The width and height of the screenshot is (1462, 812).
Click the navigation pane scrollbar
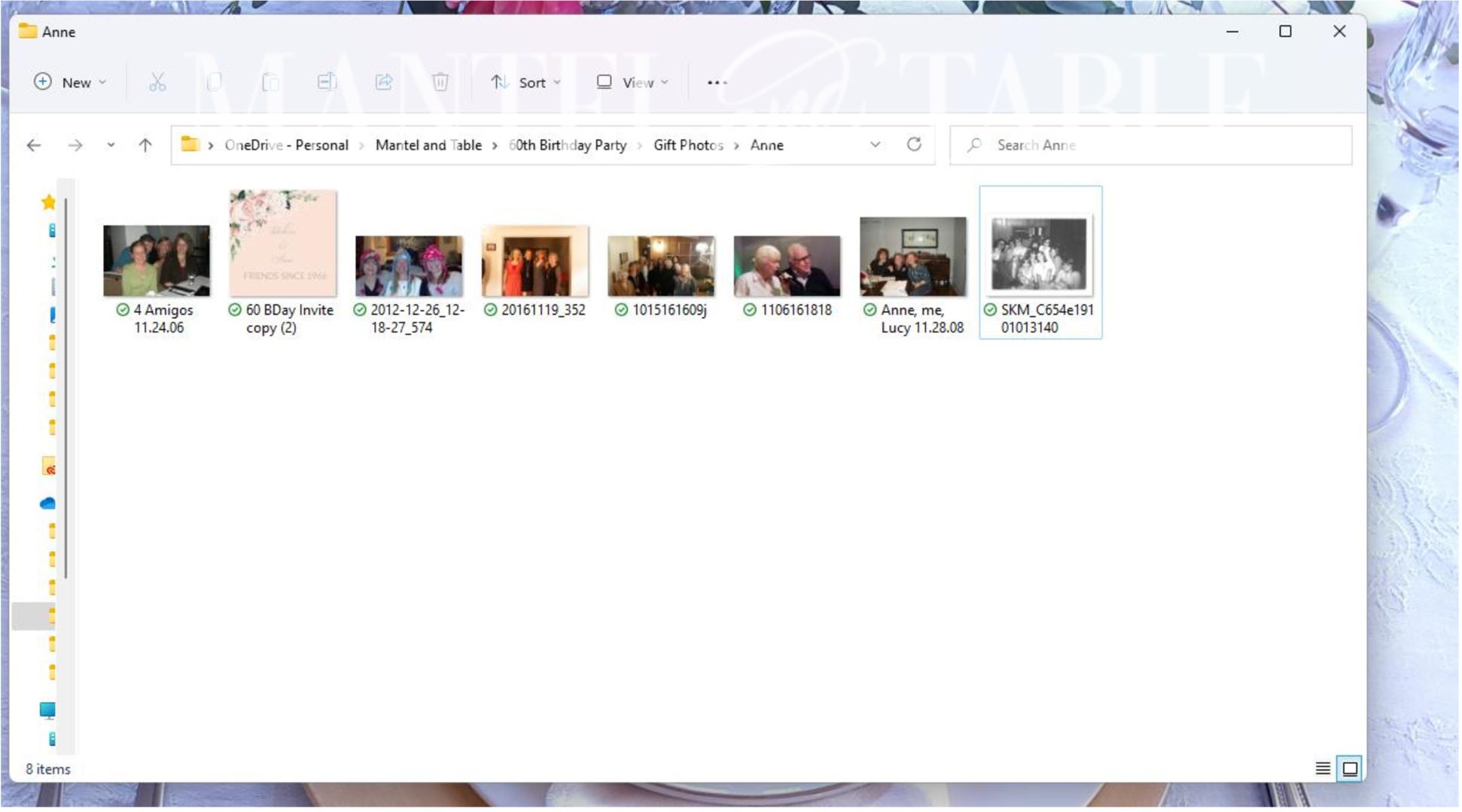(x=67, y=388)
